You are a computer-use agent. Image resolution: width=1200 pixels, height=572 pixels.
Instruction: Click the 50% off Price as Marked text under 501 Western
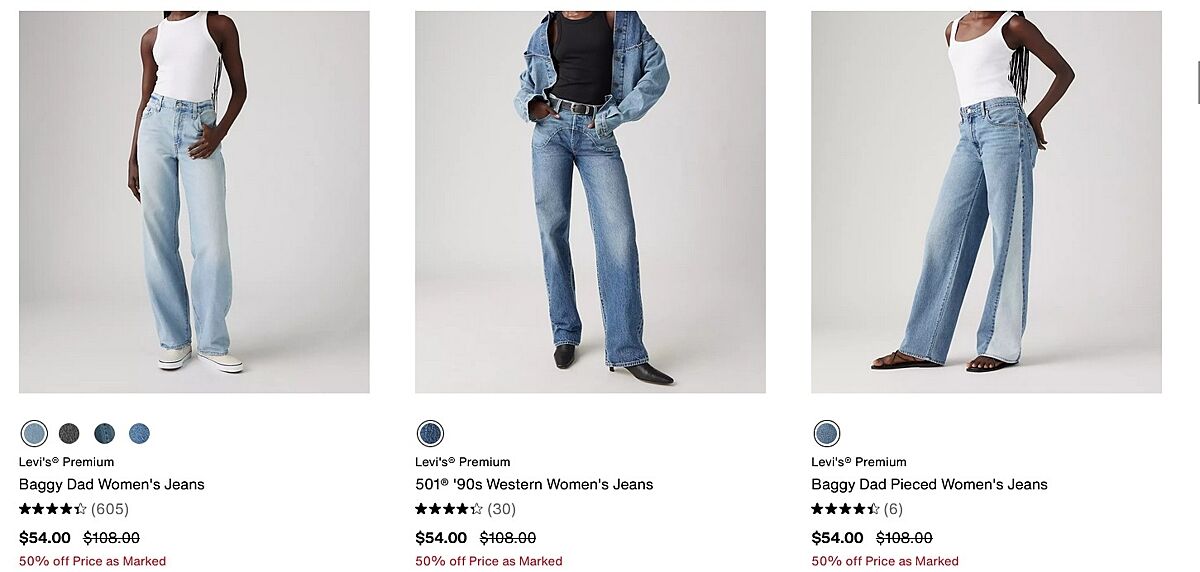pos(489,561)
